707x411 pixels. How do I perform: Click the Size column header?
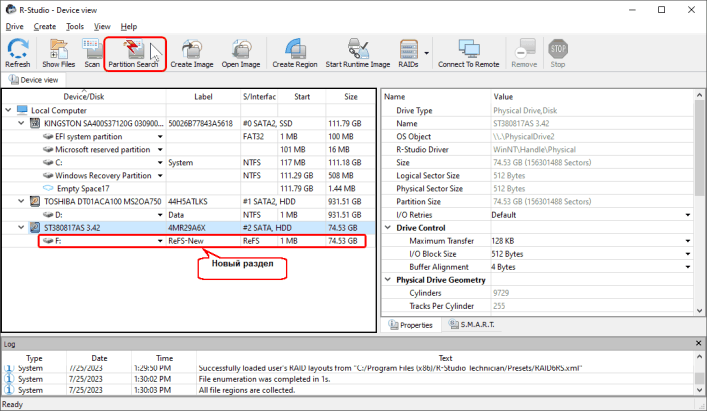point(350,96)
